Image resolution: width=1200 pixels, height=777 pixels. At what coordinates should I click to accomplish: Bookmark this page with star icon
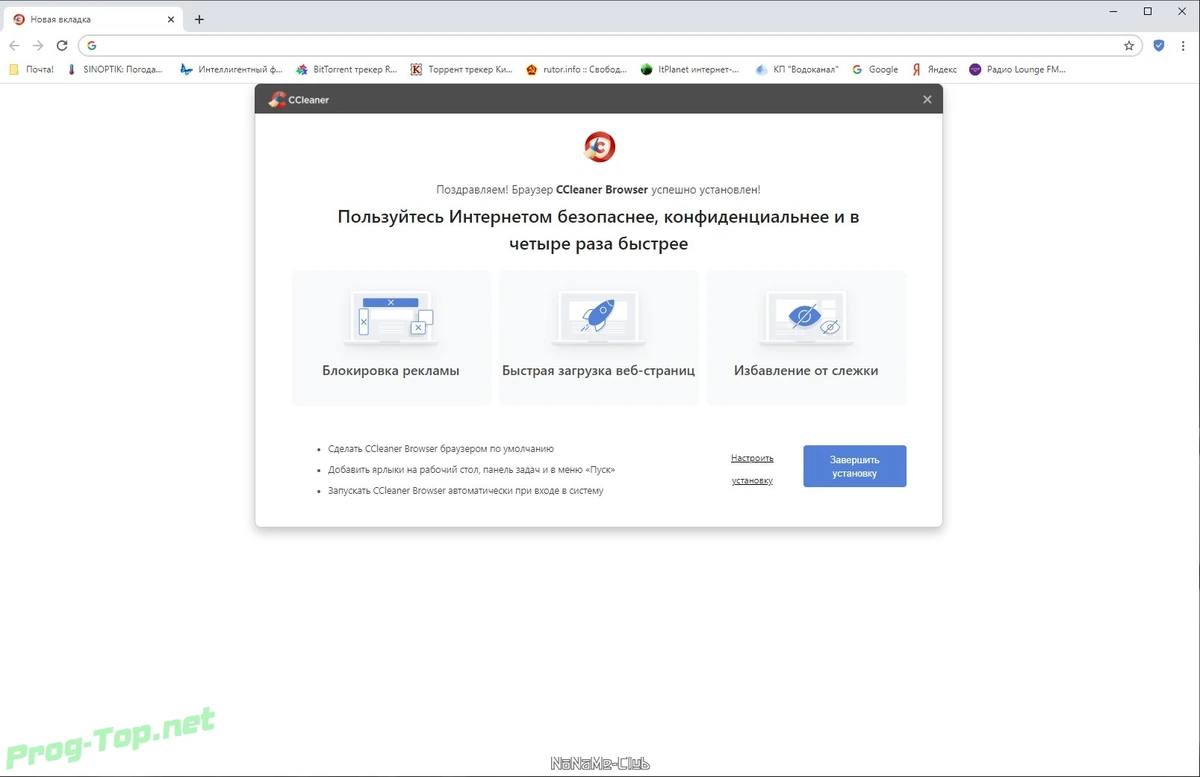[1129, 45]
